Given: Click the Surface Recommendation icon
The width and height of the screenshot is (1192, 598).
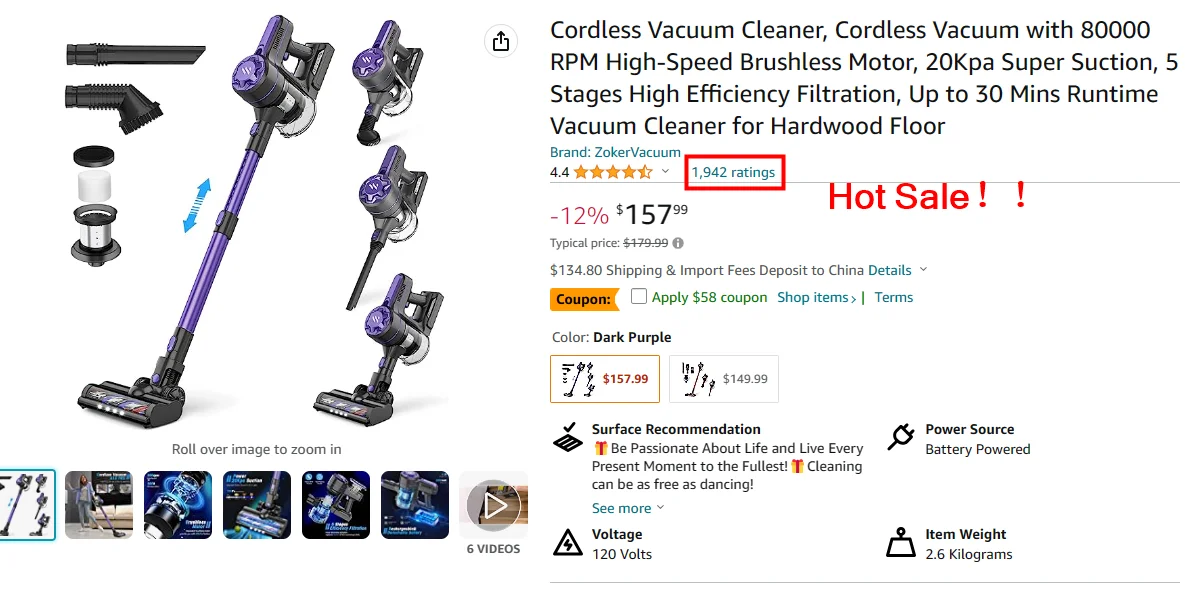Looking at the screenshot, I should coord(568,438).
